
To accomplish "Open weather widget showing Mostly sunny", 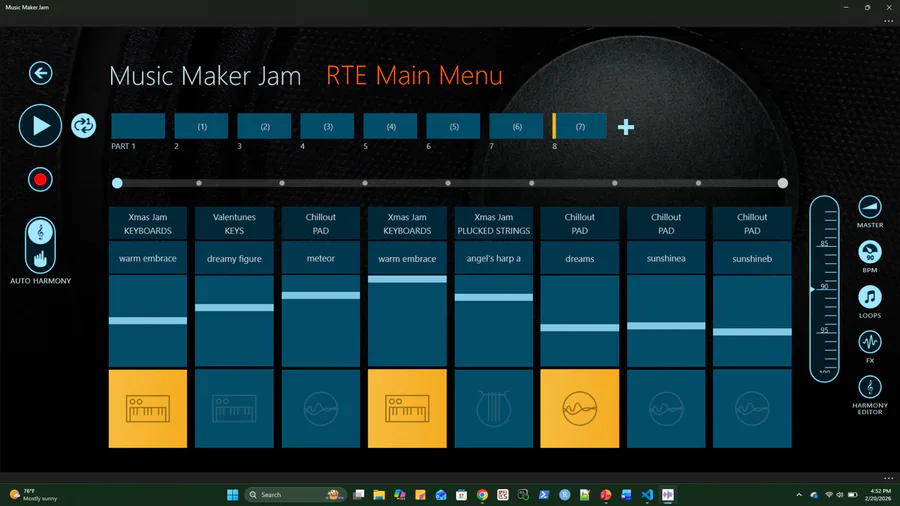I will pos(33,495).
